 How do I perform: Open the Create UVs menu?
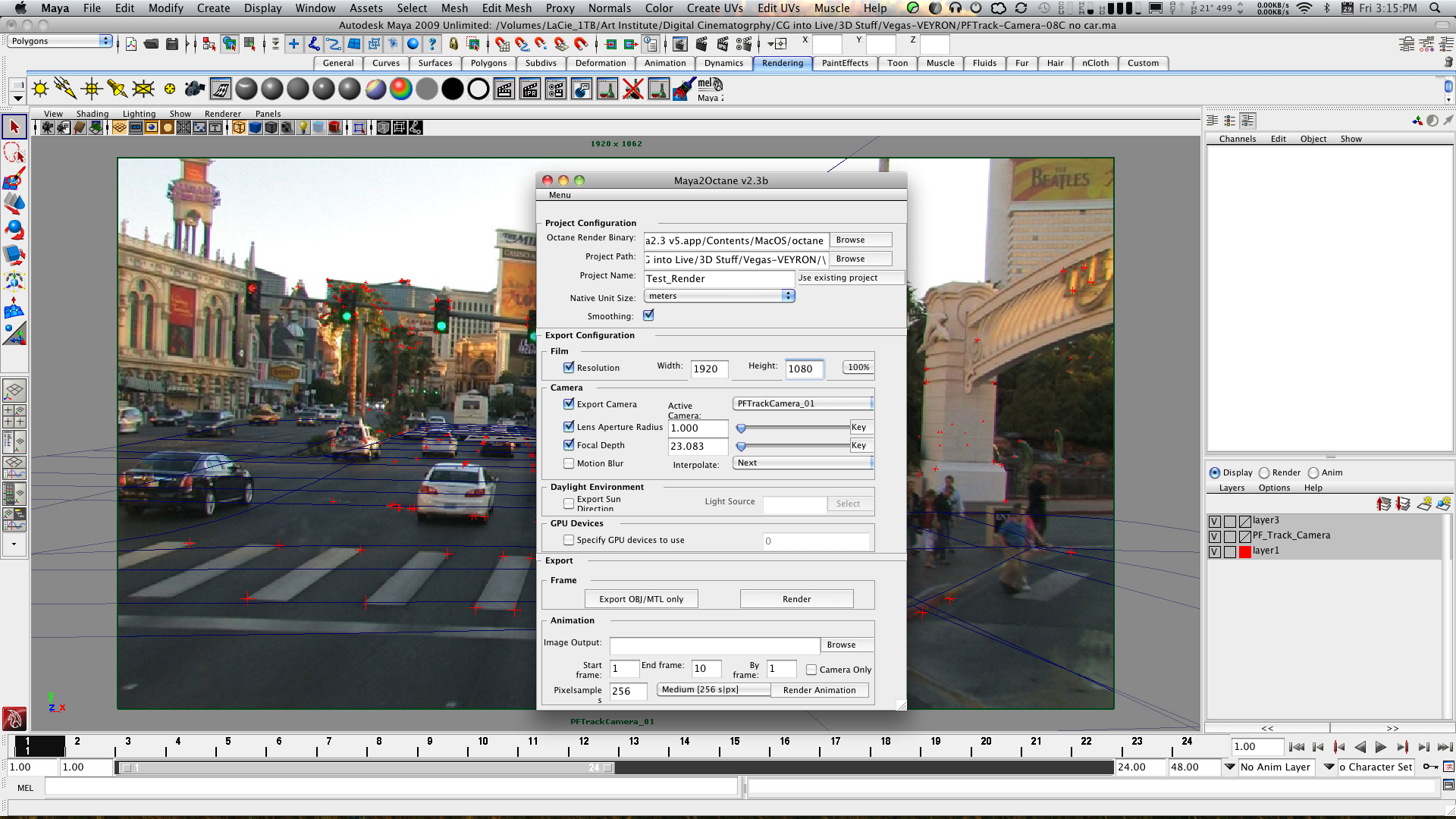point(714,8)
